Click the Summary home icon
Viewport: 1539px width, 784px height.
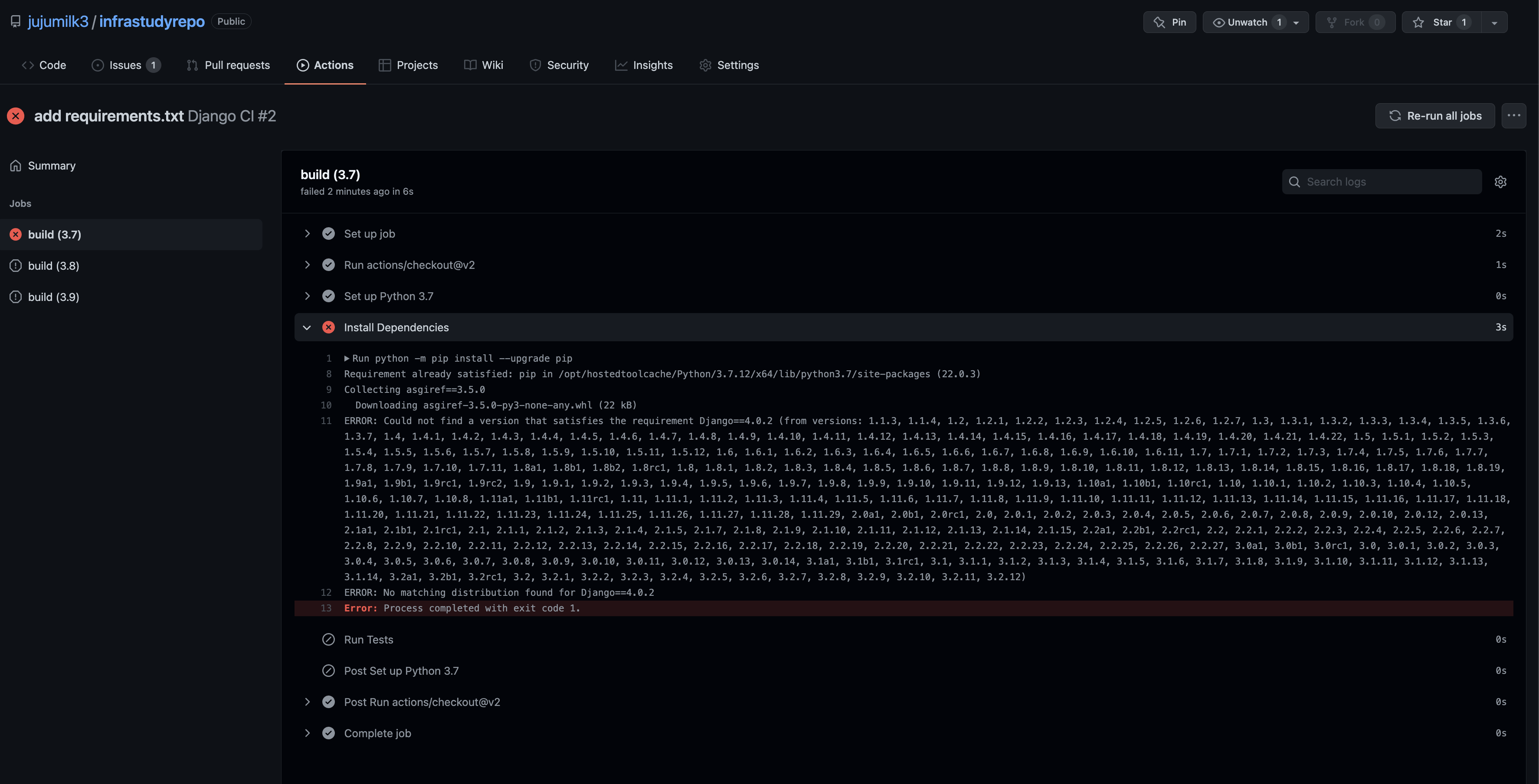pos(16,166)
